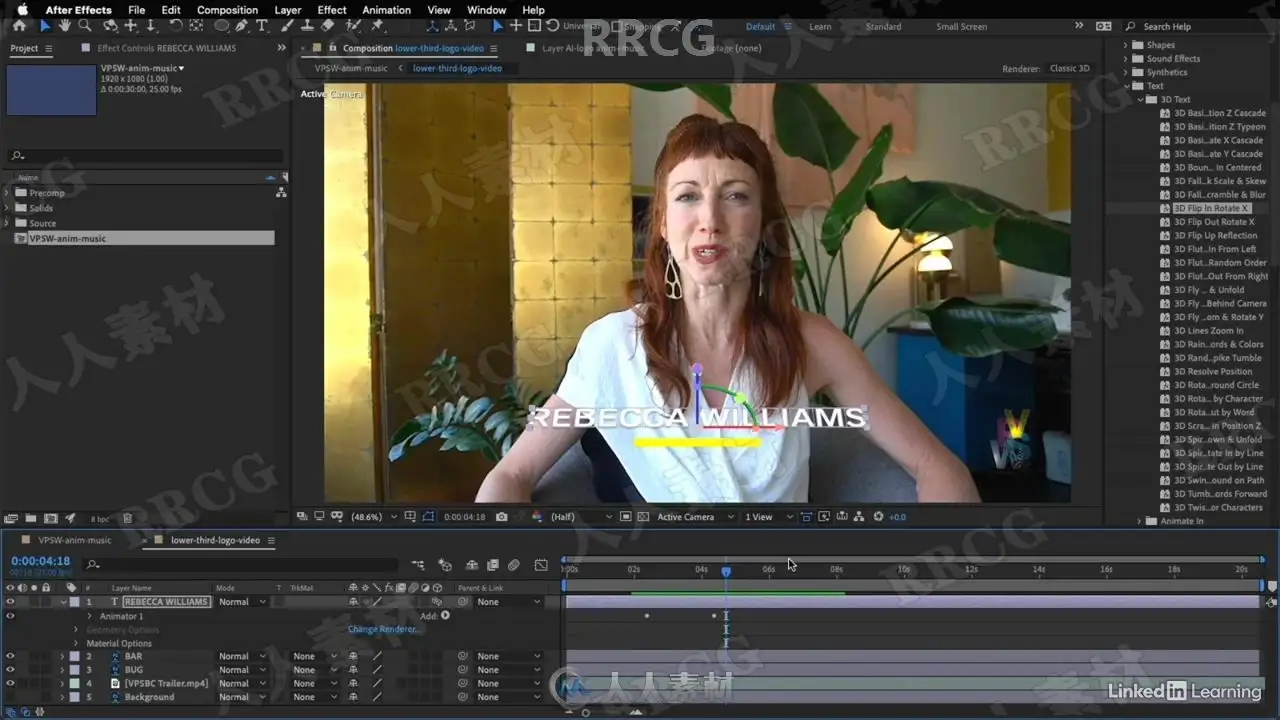The image size is (1280, 720).
Task: Expand the Animator 1 property group
Action: coord(89,616)
